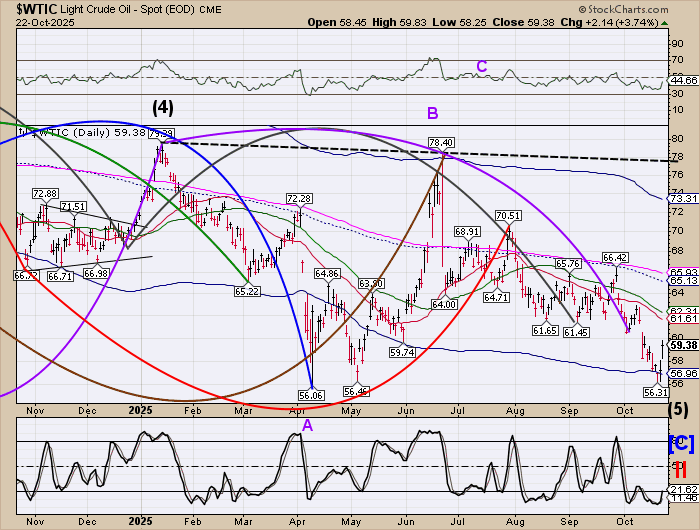Click the purple wave B label
The image size is (700, 530).
pos(432,112)
